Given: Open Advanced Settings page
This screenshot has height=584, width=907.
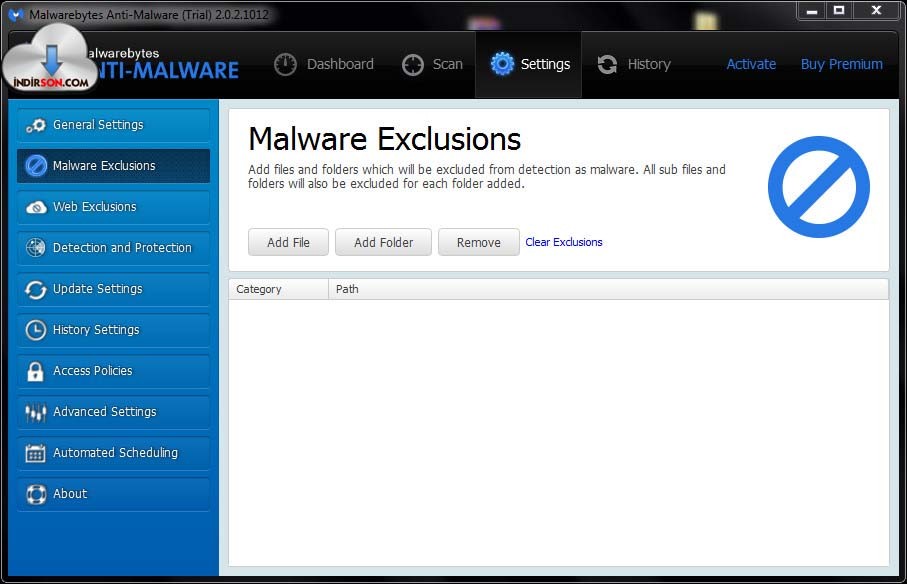Looking at the screenshot, I should (113, 412).
